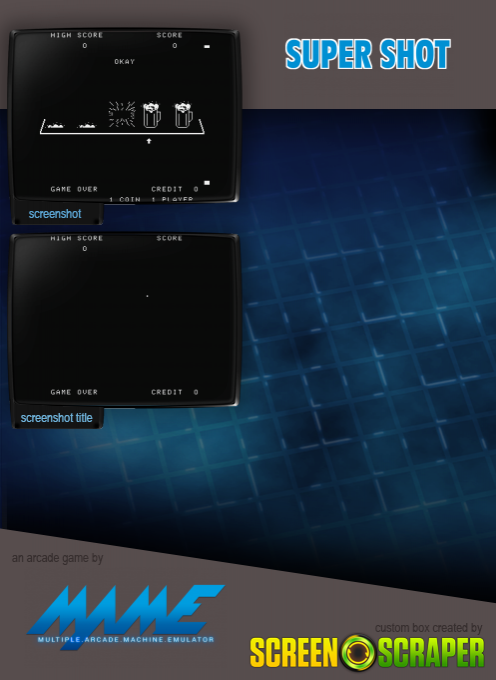This screenshot has height=680, width=496.
Task: Click the exploding mug sprite in the screenshot
Action: (122, 114)
